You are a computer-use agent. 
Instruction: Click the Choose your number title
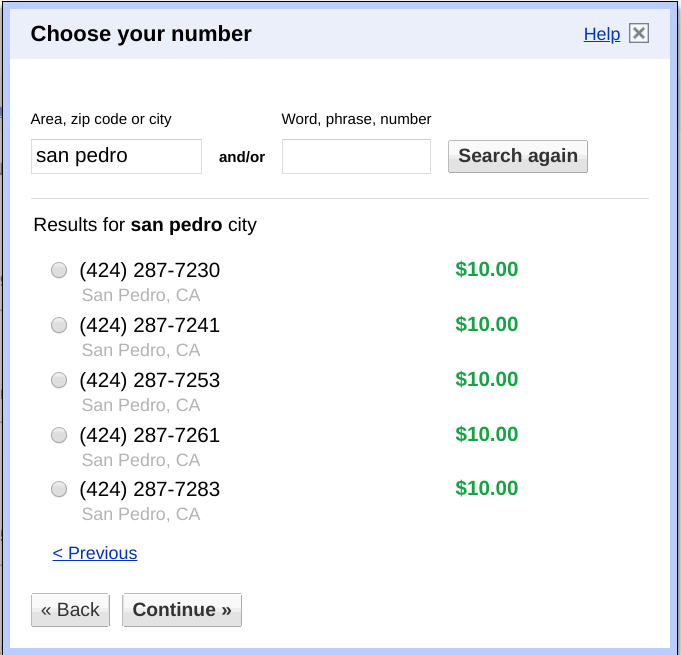click(x=141, y=34)
